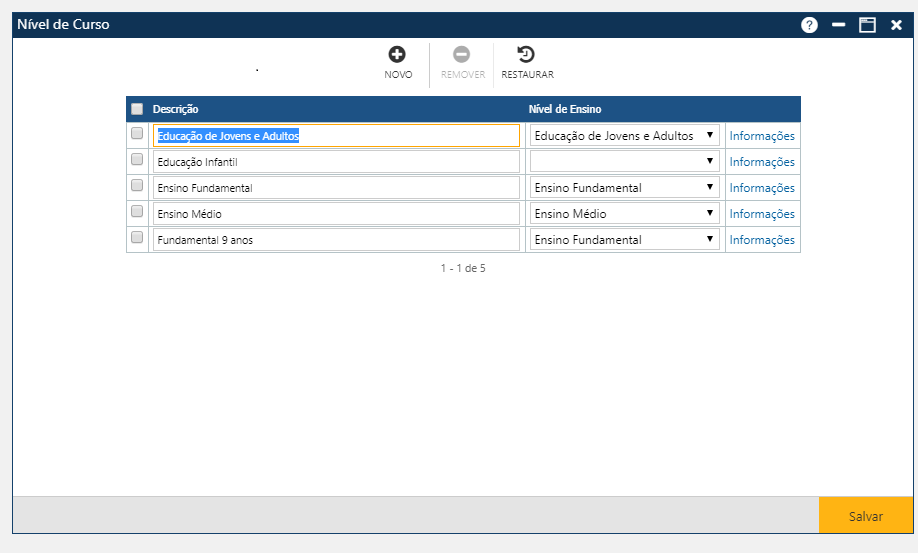Minimize the Nível de Curso window
The width and height of the screenshot is (918, 553).
[838, 25]
